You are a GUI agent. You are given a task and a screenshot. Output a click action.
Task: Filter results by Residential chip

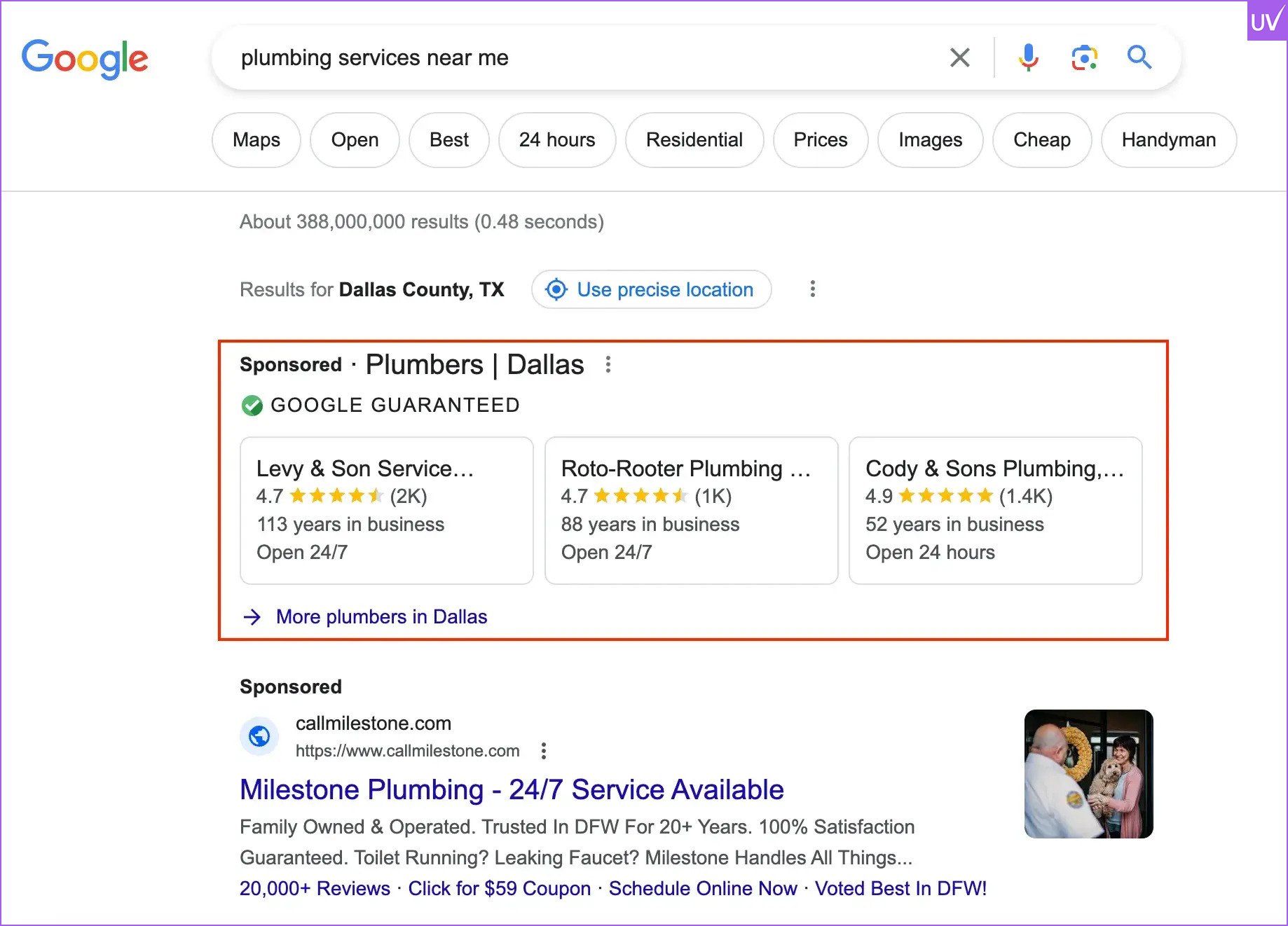pyautogui.click(x=694, y=140)
